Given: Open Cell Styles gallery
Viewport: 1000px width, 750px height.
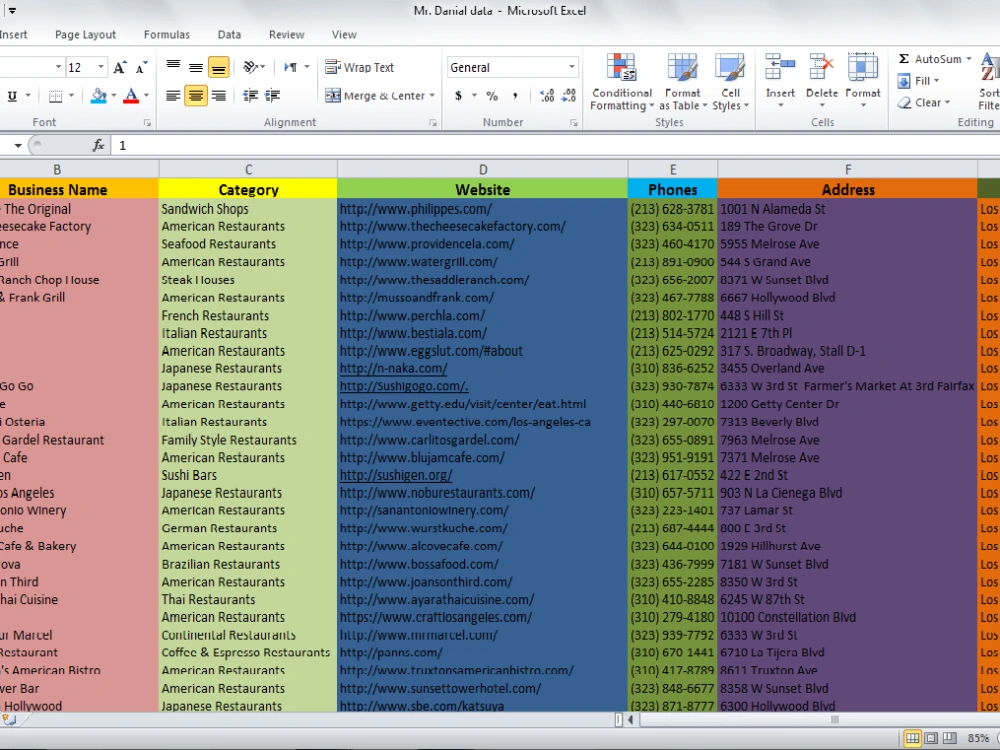Looking at the screenshot, I should point(730,82).
